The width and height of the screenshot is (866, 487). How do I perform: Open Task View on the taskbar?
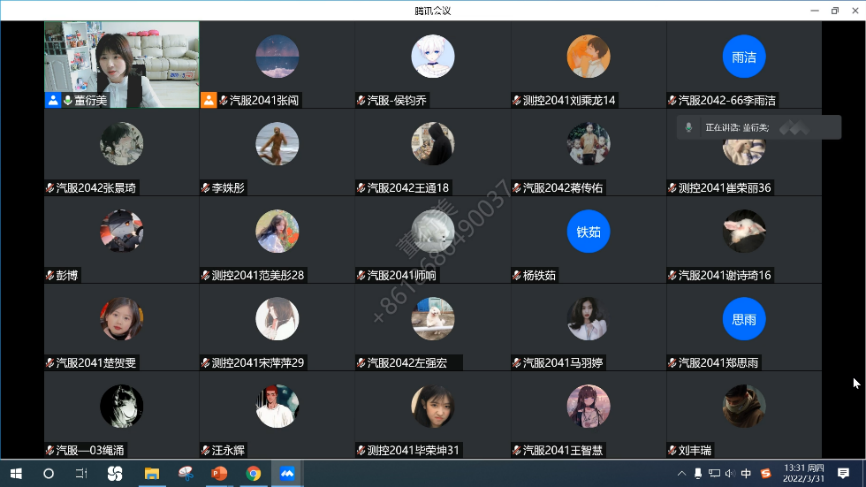pos(81,473)
